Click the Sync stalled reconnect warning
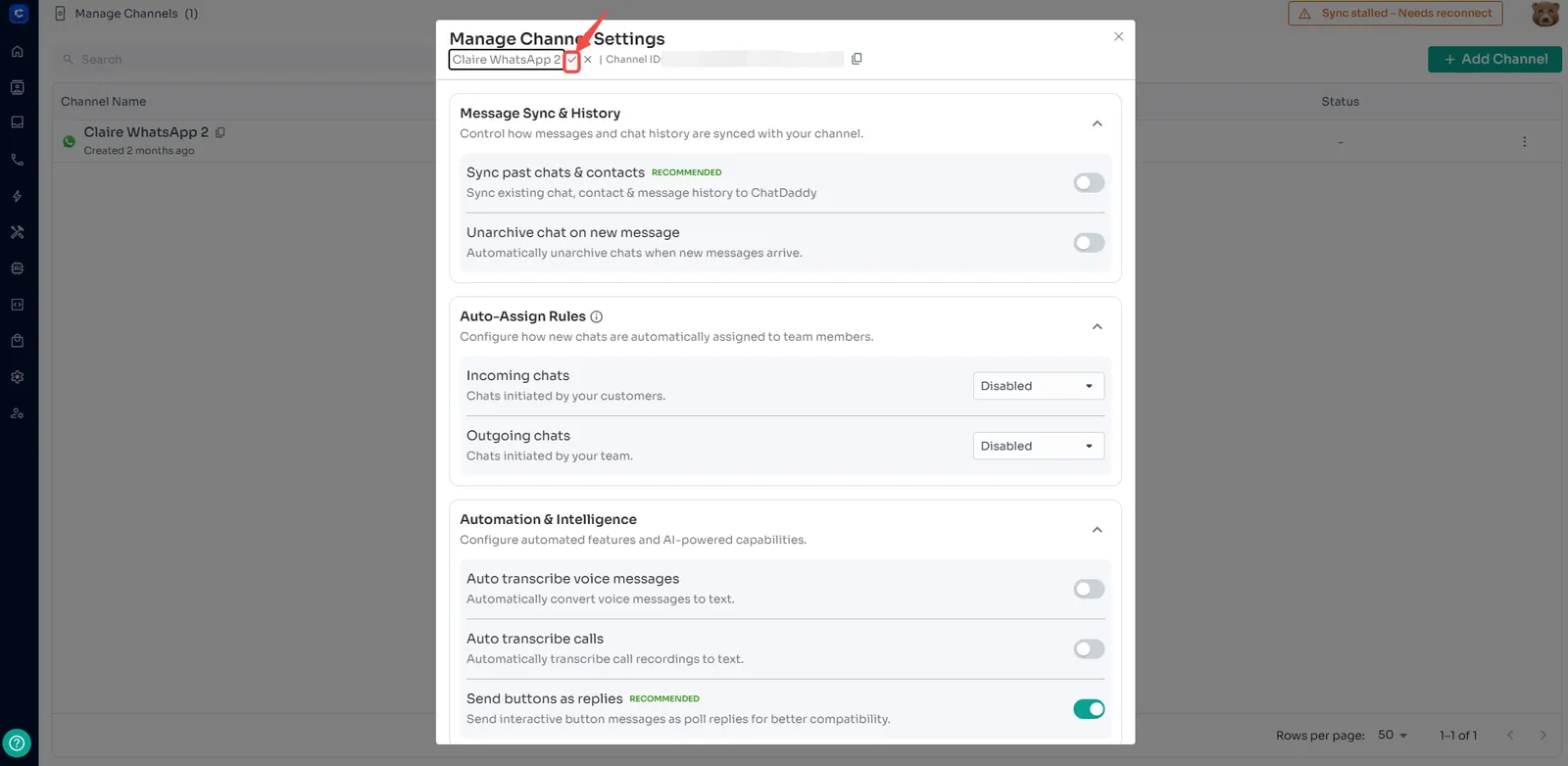 [x=1396, y=14]
